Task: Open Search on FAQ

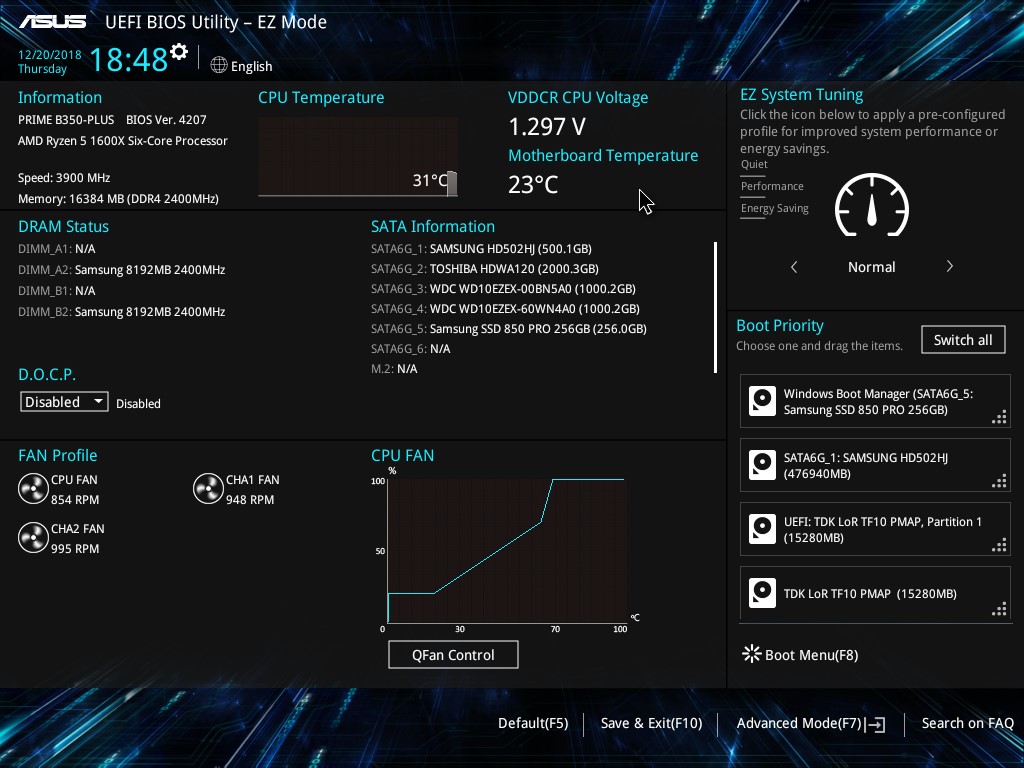Action: [967, 723]
